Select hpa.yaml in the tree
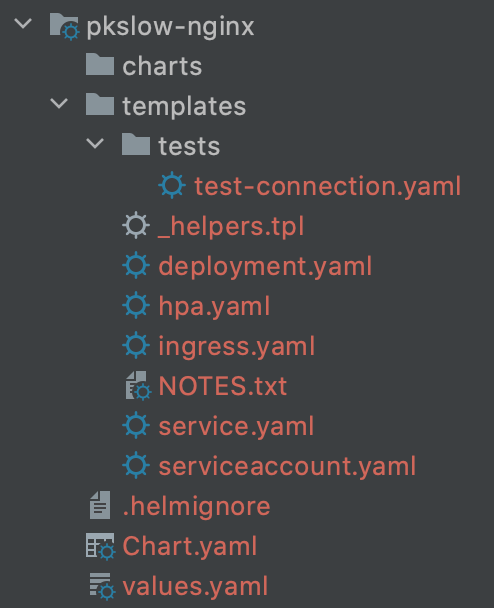The width and height of the screenshot is (494, 608). click(x=214, y=307)
